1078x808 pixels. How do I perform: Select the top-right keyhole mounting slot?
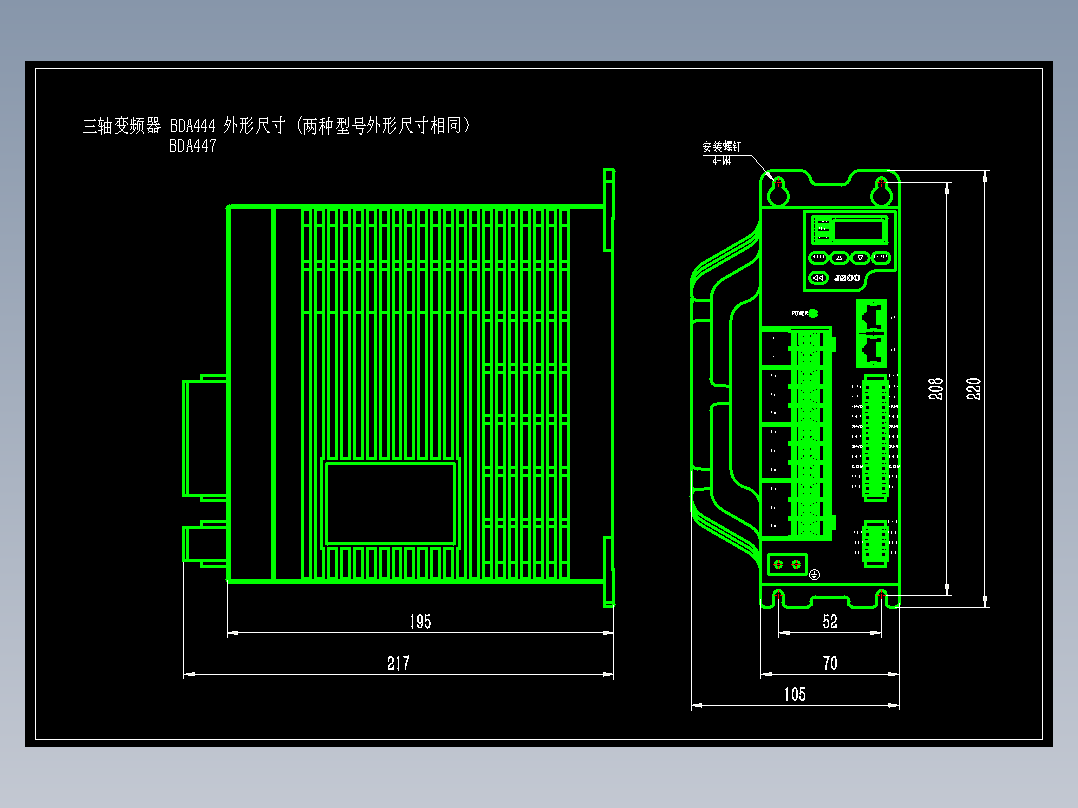[881, 192]
